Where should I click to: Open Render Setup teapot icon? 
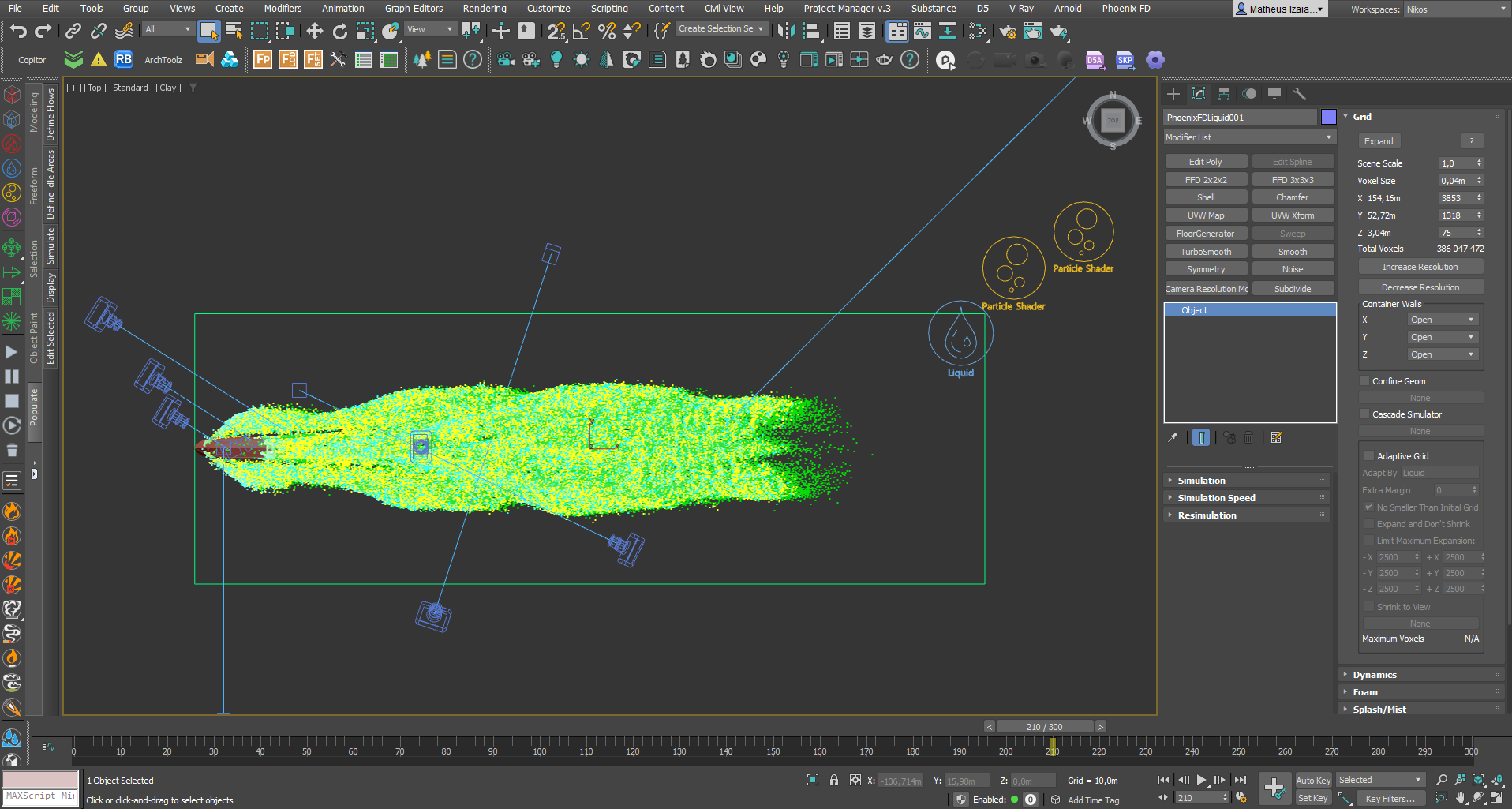point(1008,31)
